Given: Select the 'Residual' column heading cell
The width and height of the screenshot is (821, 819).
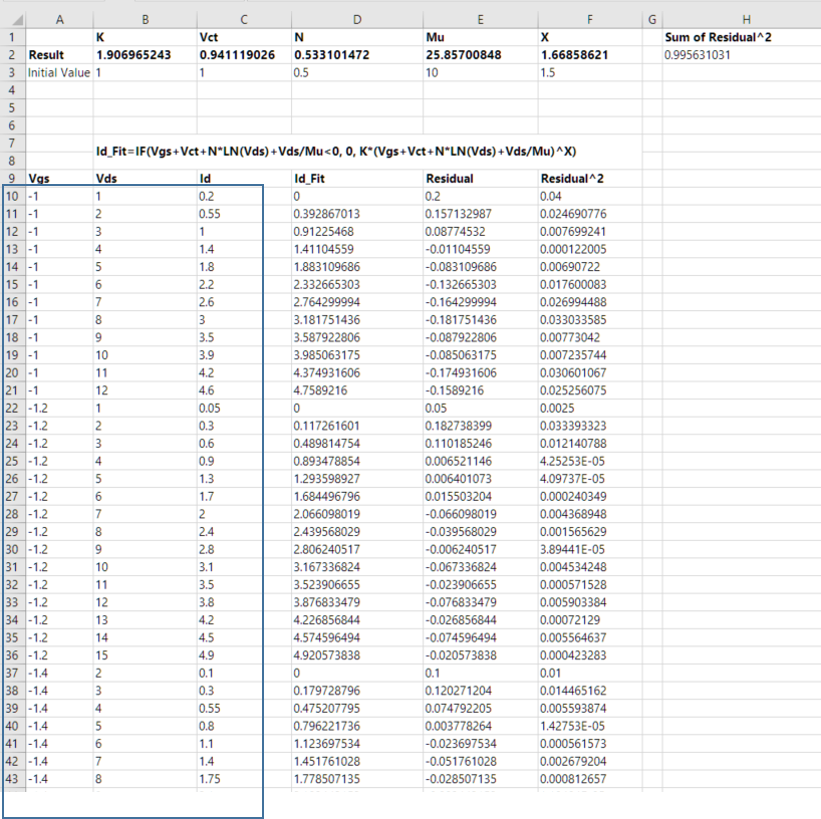Looking at the screenshot, I should tap(480, 179).
